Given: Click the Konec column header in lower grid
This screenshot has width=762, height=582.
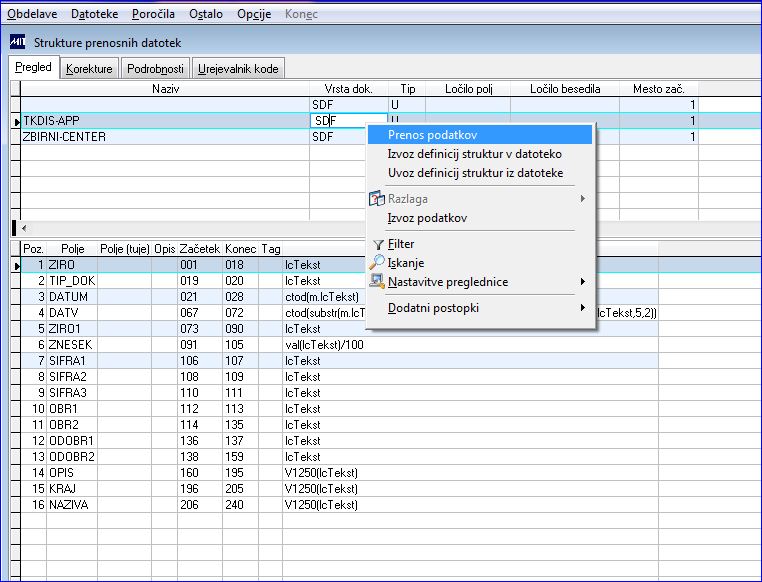Looking at the screenshot, I should click(241, 249).
